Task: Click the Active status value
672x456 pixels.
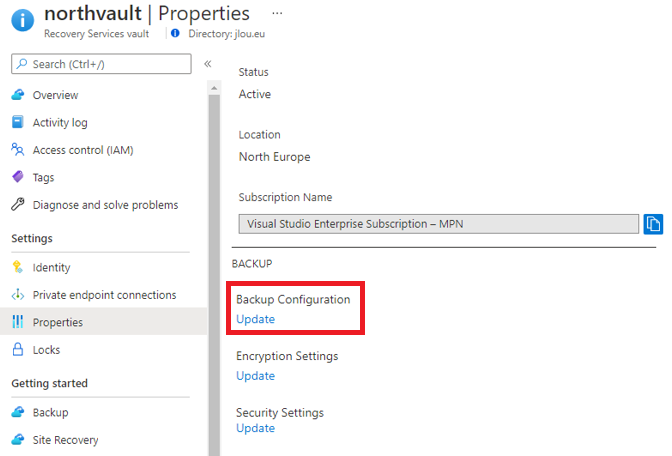Action: click(255, 94)
